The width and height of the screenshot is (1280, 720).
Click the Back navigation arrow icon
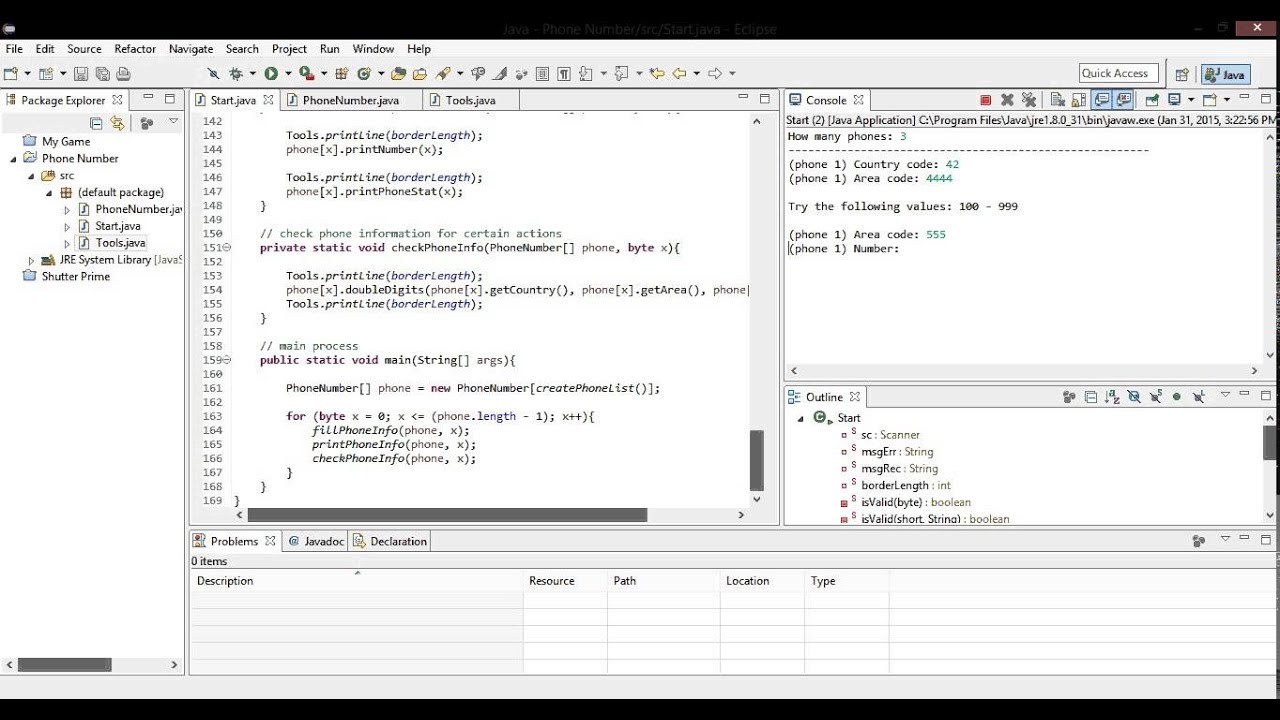(679, 74)
